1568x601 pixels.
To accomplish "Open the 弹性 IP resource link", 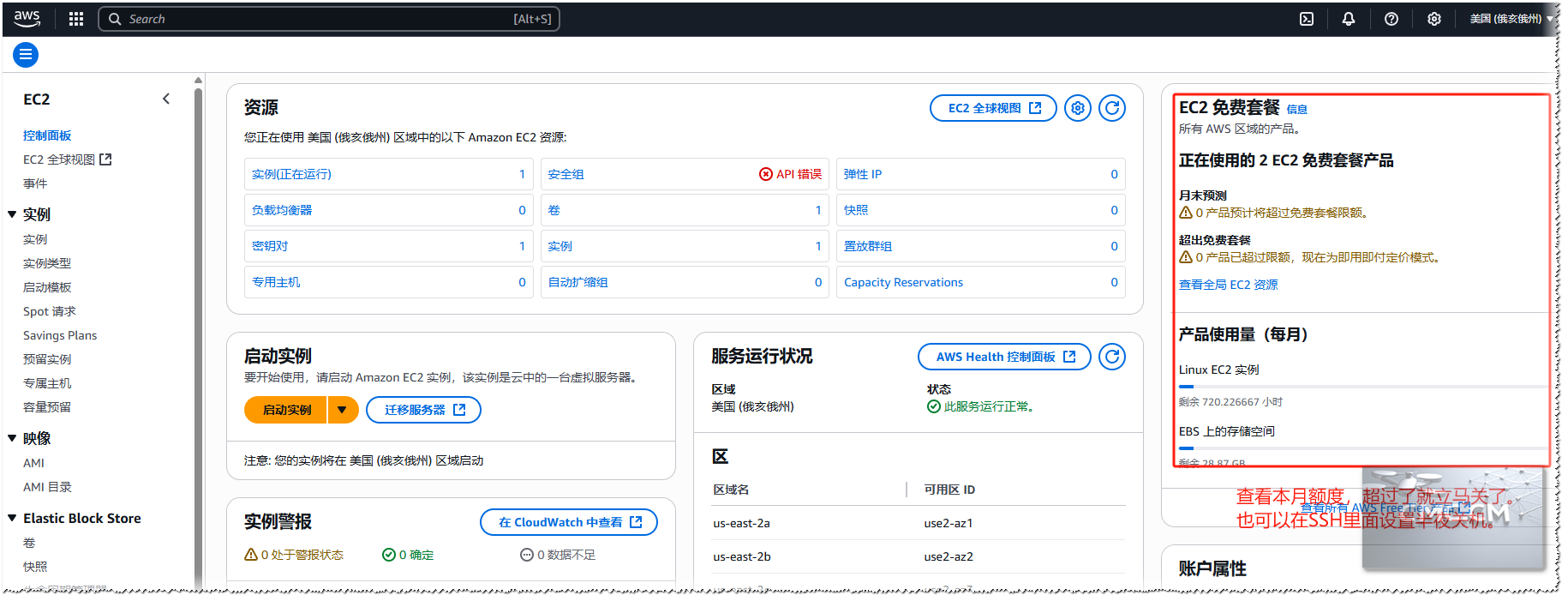I will click(x=863, y=174).
